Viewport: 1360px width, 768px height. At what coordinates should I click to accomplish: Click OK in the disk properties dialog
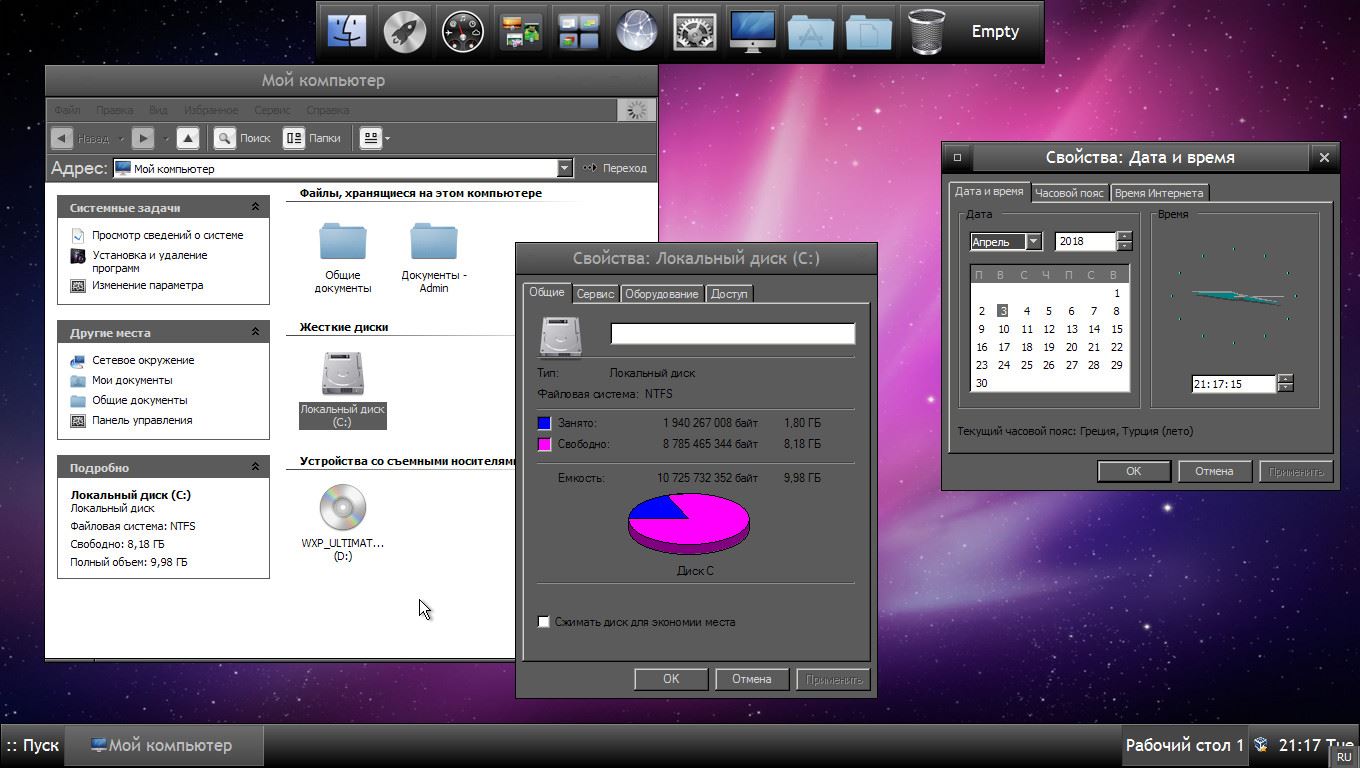coord(671,679)
